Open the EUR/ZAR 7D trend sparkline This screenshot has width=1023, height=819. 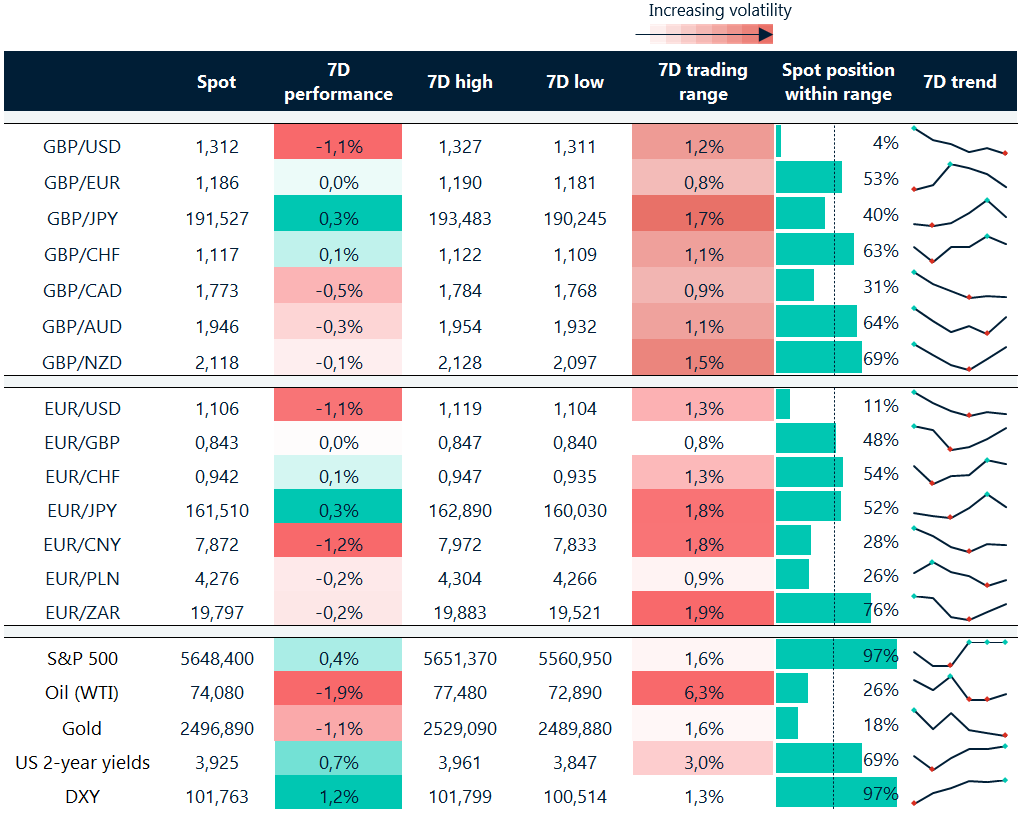click(959, 607)
